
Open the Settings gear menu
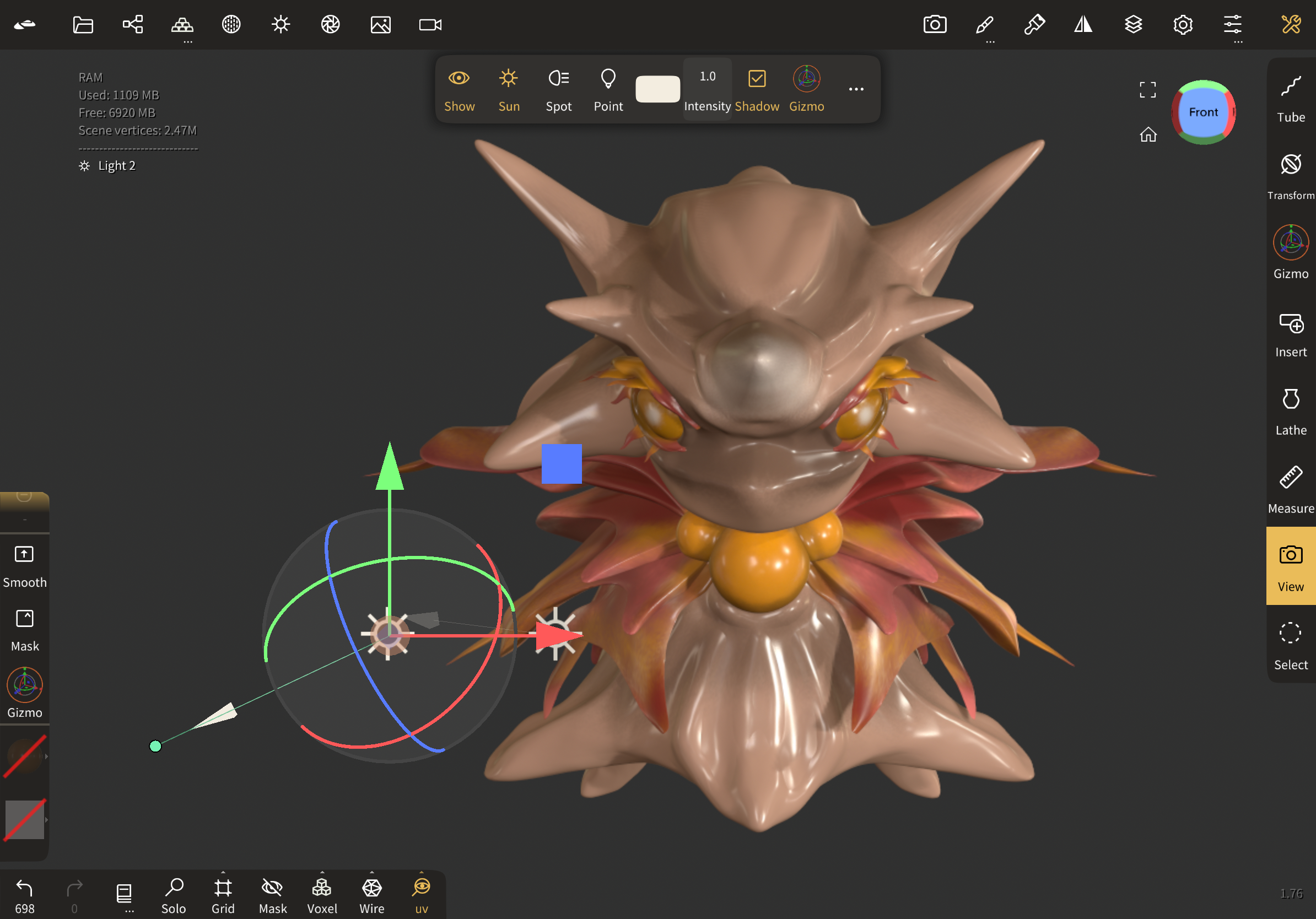coord(1183,25)
